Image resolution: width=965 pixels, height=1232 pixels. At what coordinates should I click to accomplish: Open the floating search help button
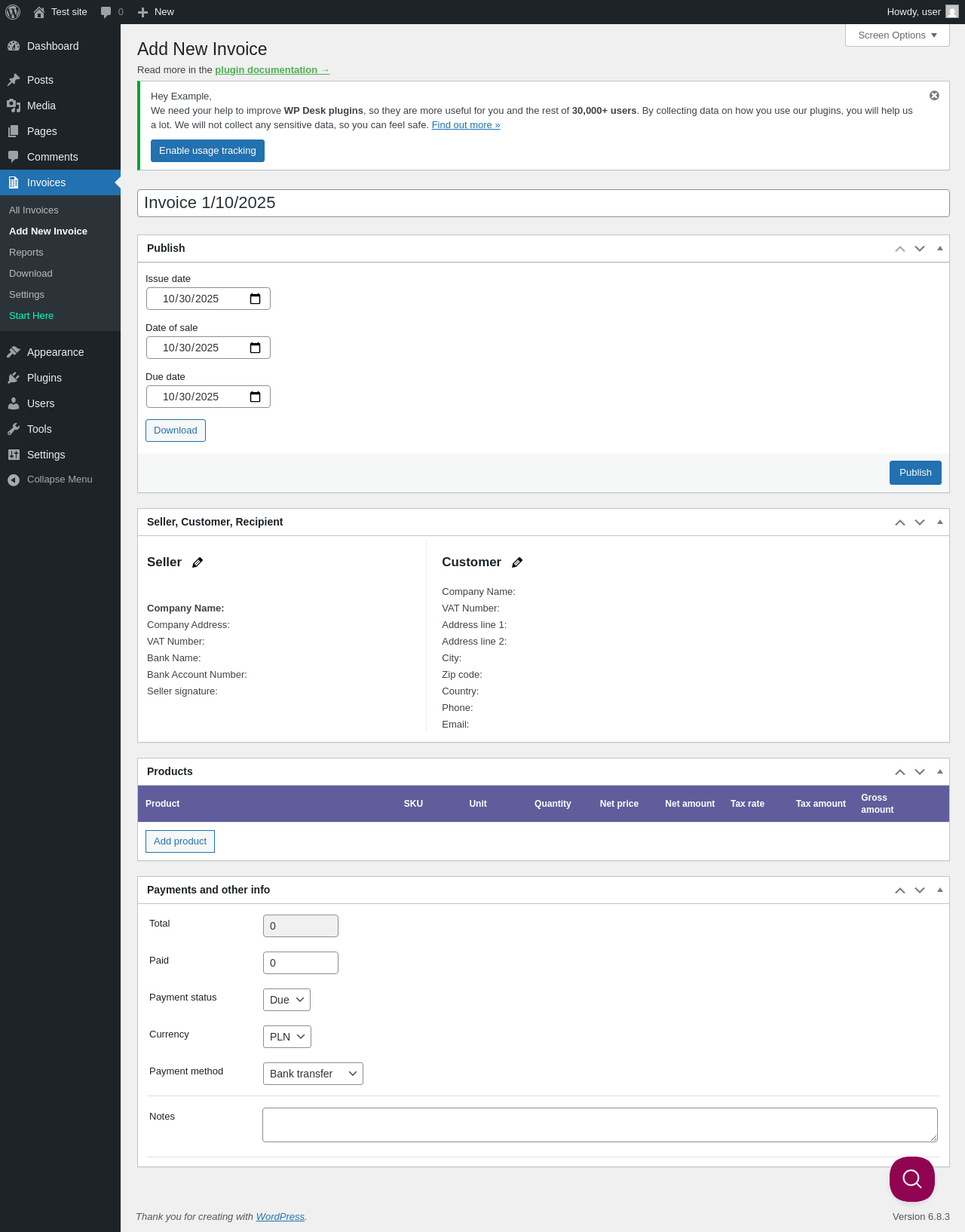pyautogui.click(x=912, y=1179)
